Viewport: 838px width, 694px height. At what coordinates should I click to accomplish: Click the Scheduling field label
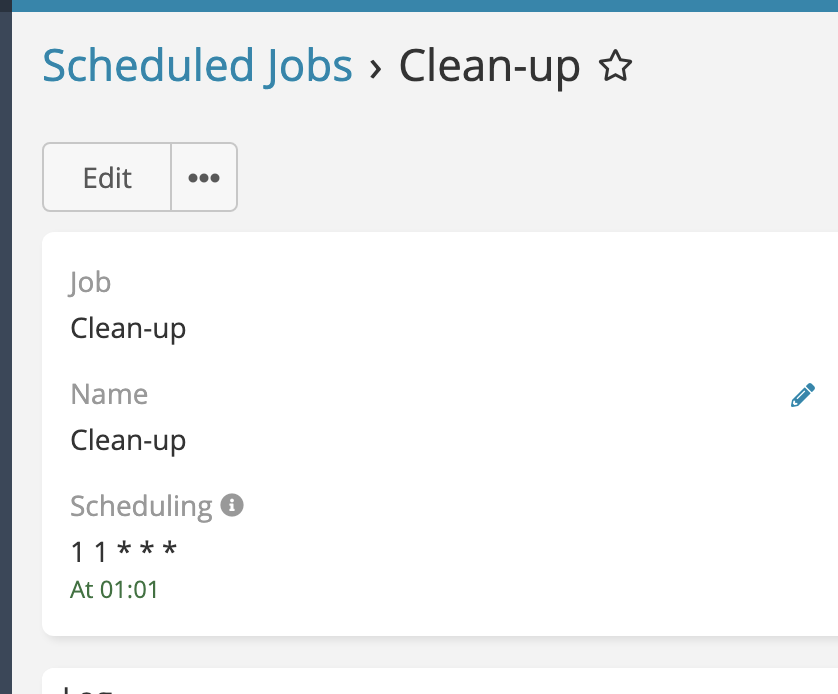pyautogui.click(x=141, y=506)
